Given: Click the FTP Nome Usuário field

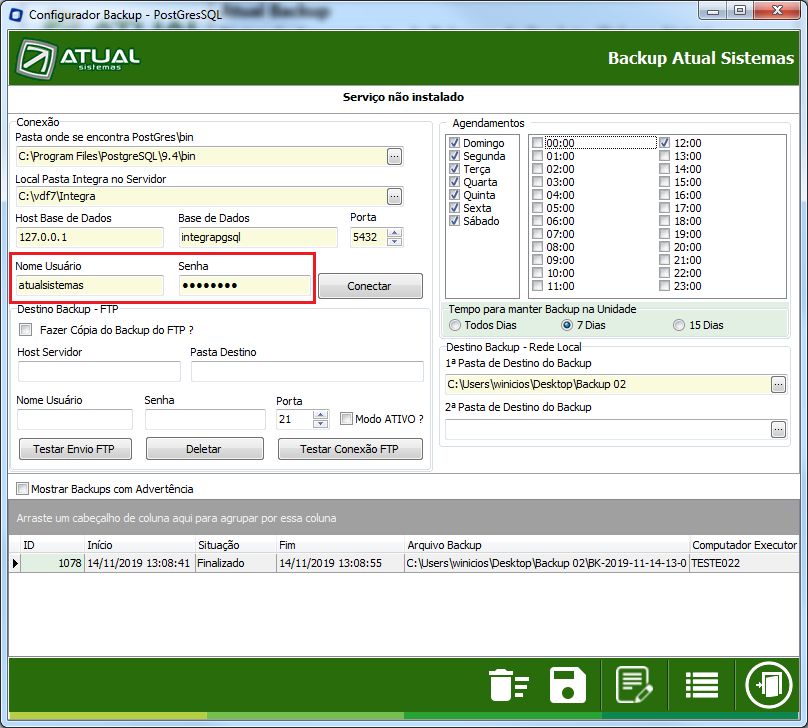Looking at the screenshot, I should click(75, 419).
